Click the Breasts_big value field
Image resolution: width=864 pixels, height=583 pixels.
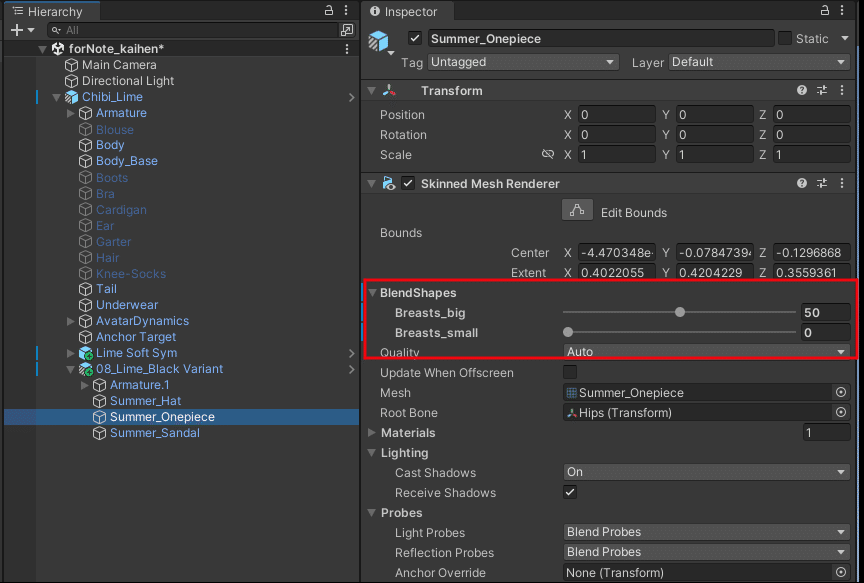pyautogui.click(x=825, y=312)
